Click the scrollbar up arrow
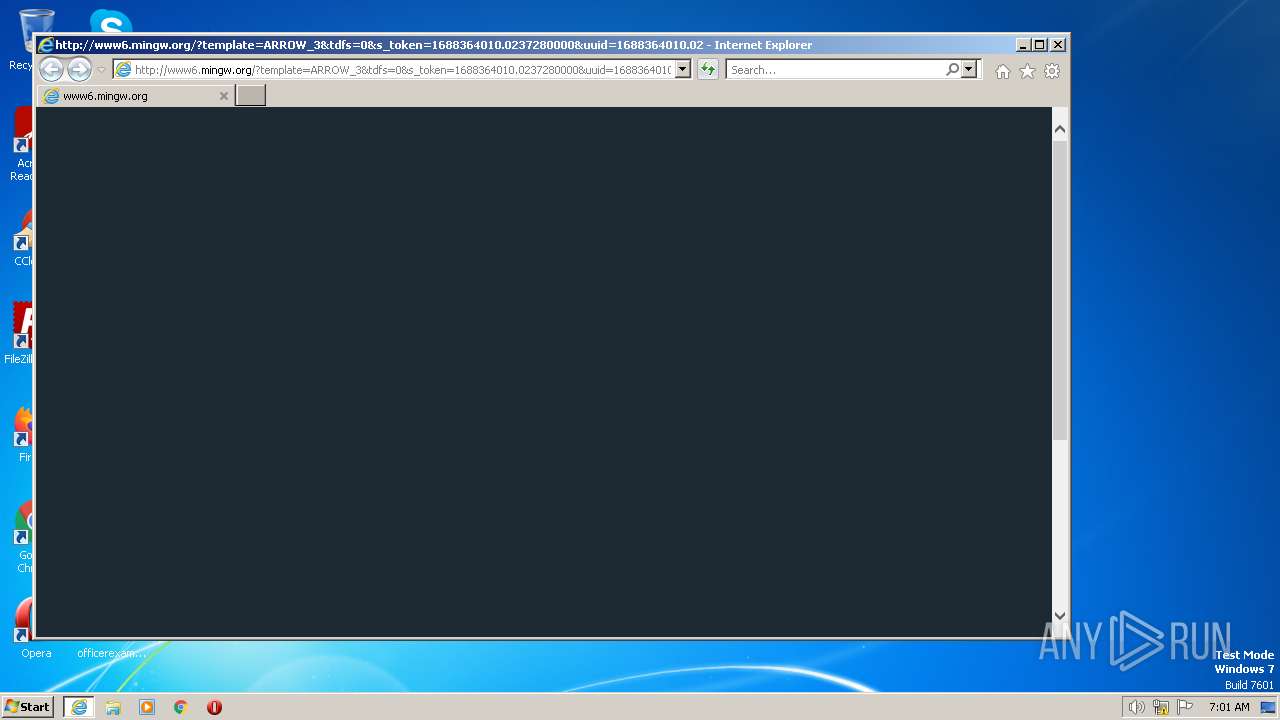 1060,129
